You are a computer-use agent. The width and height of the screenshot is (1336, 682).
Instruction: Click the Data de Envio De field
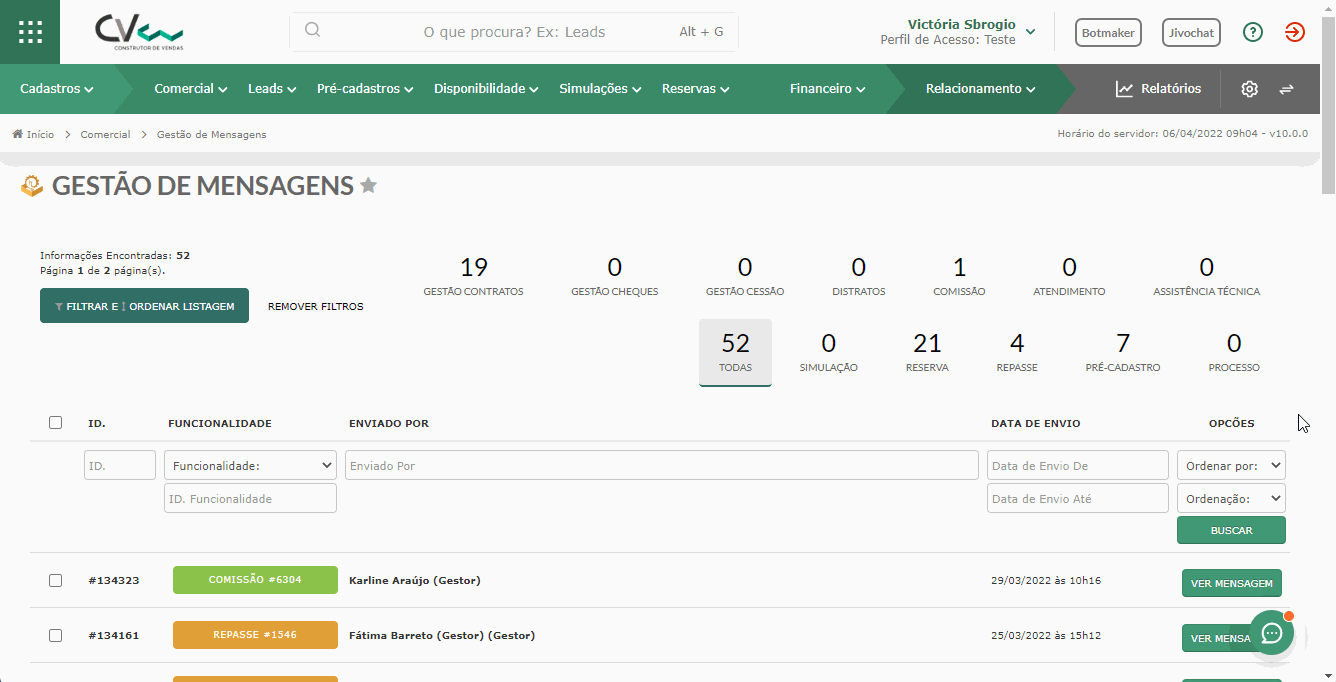(x=1078, y=465)
